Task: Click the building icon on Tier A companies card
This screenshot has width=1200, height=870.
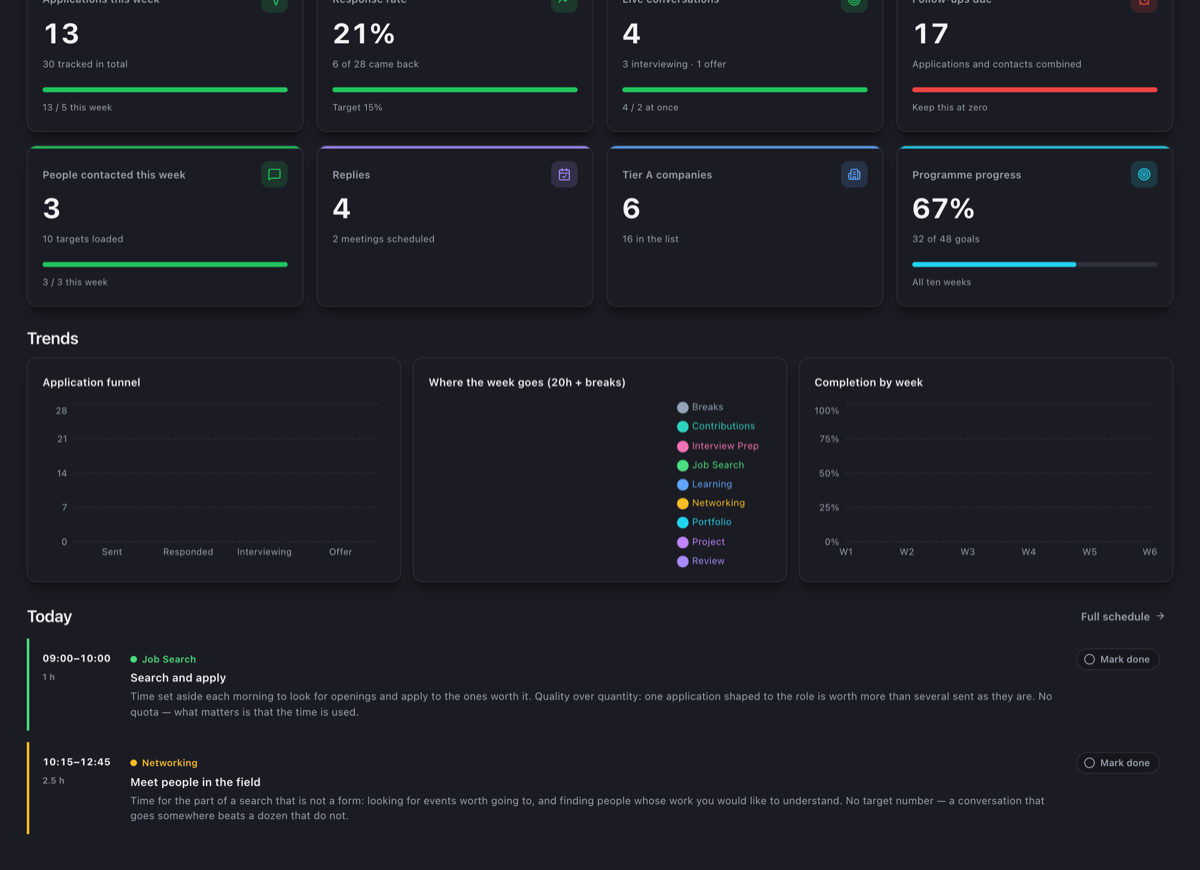Action: pyautogui.click(x=854, y=175)
